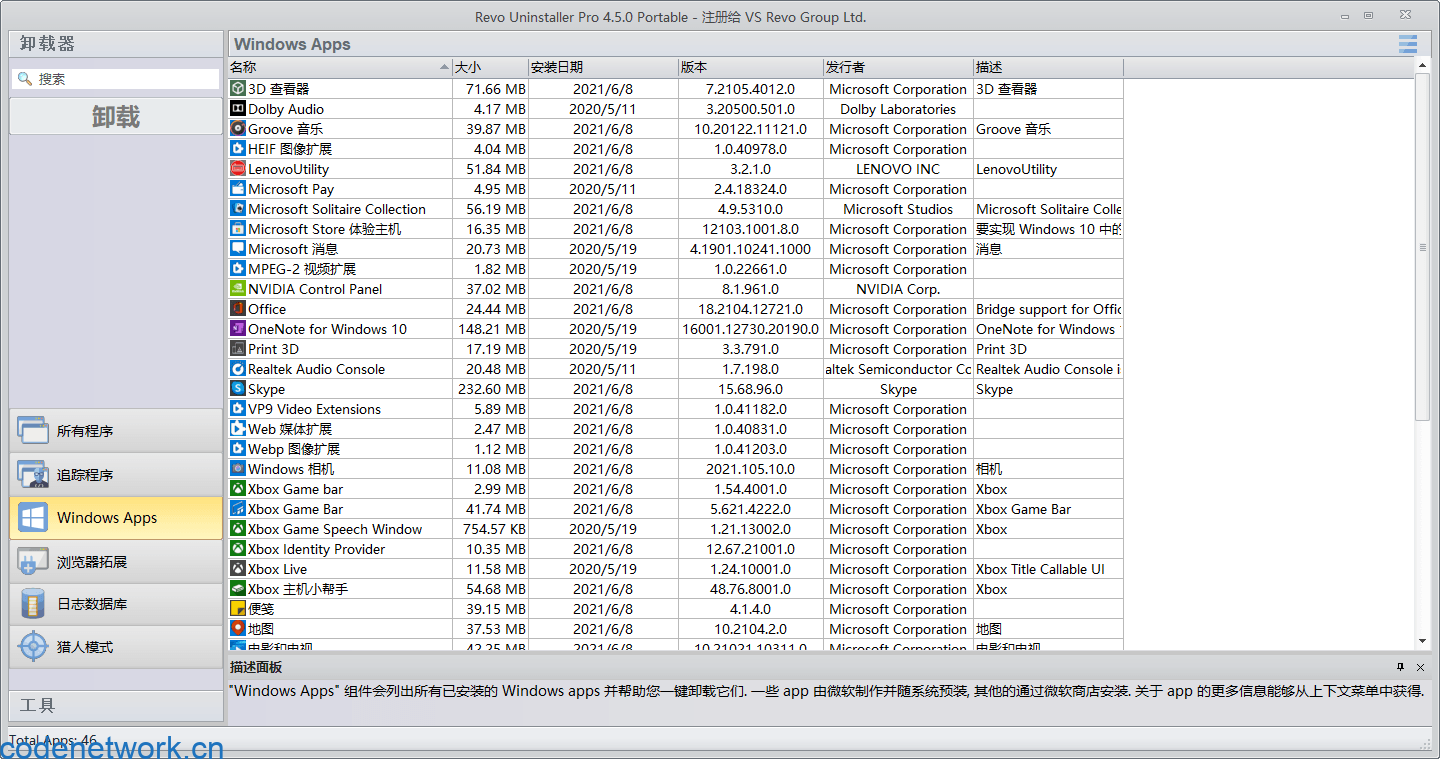The image size is (1440, 759).
Task: Click publisher cell Microsoft Studios
Action: click(898, 209)
